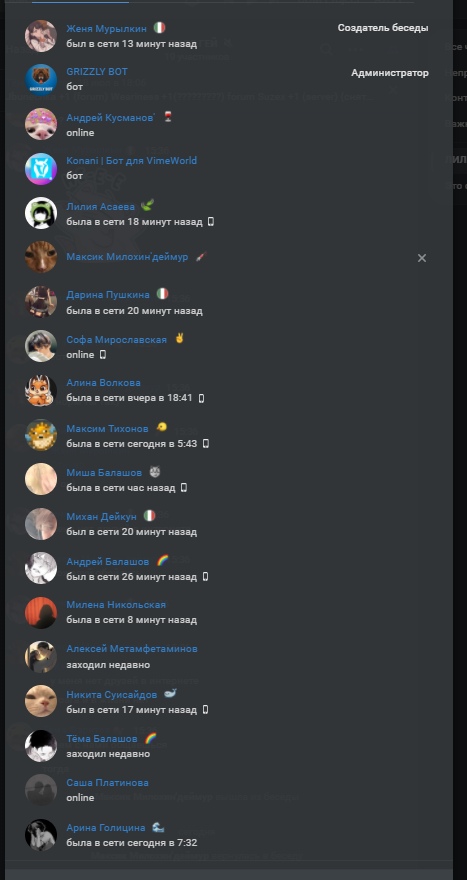Click rainbow emoji next to Андрей Балашов
467x880 pixels.
(163, 561)
